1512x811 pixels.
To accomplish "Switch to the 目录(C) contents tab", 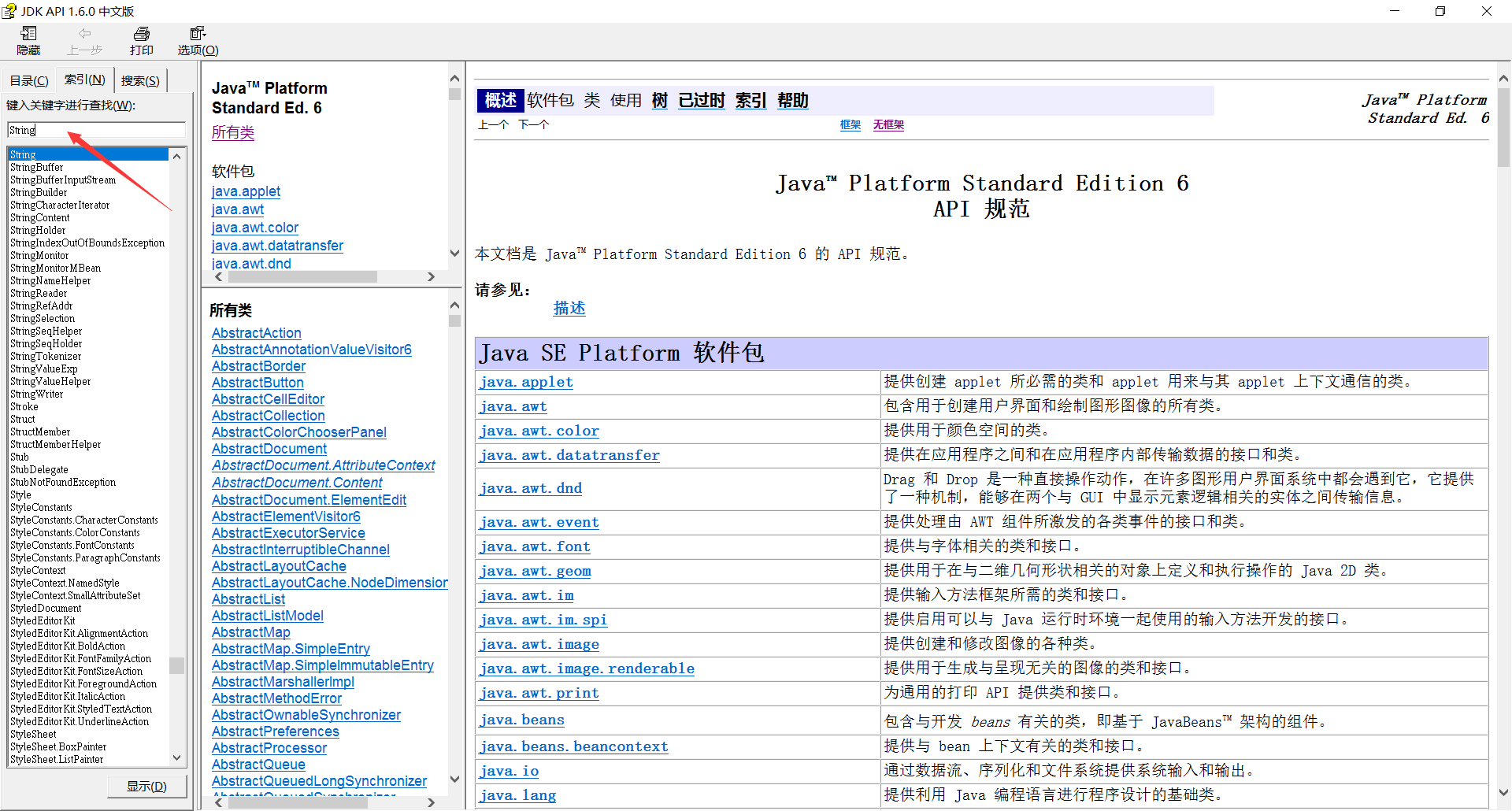I will [29, 80].
